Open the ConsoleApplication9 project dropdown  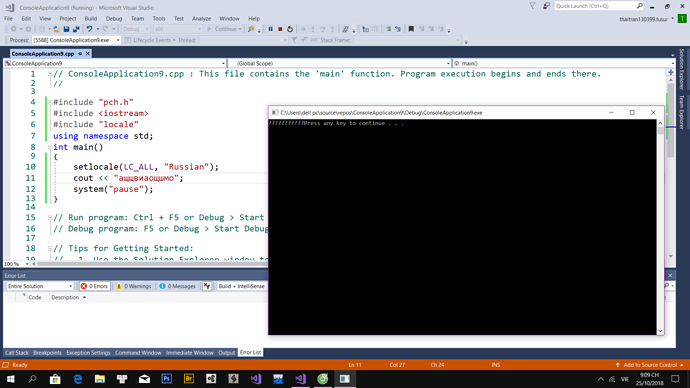(x=114, y=63)
